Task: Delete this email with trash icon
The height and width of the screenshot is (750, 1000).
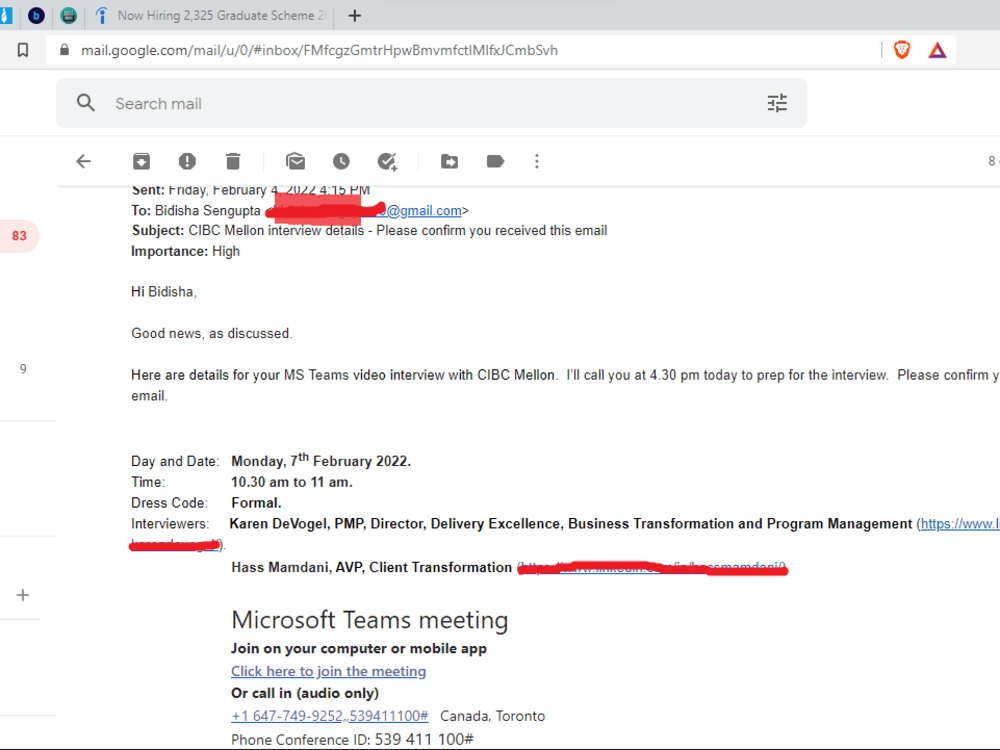Action: [233, 161]
